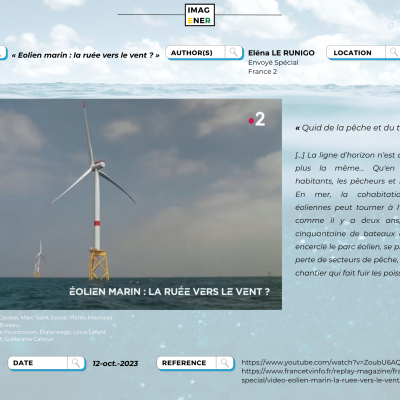The width and height of the screenshot is (400, 400).
Task: Click the magnifier icon next to LOCATION
Action: (x=394, y=52)
